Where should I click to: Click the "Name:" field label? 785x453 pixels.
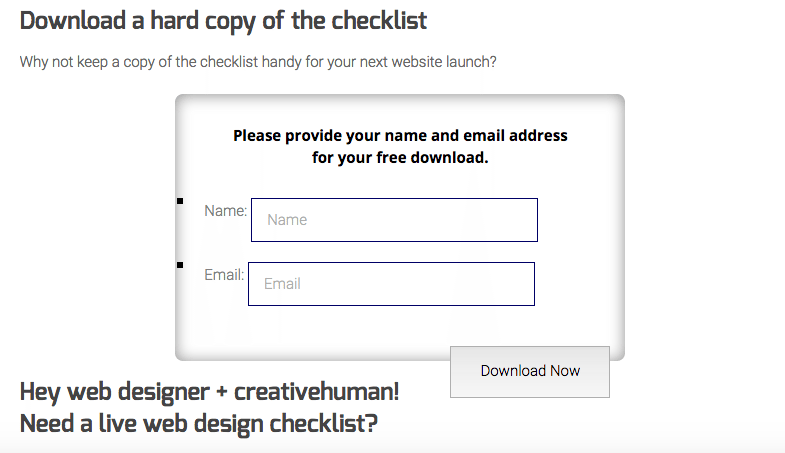click(x=225, y=211)
